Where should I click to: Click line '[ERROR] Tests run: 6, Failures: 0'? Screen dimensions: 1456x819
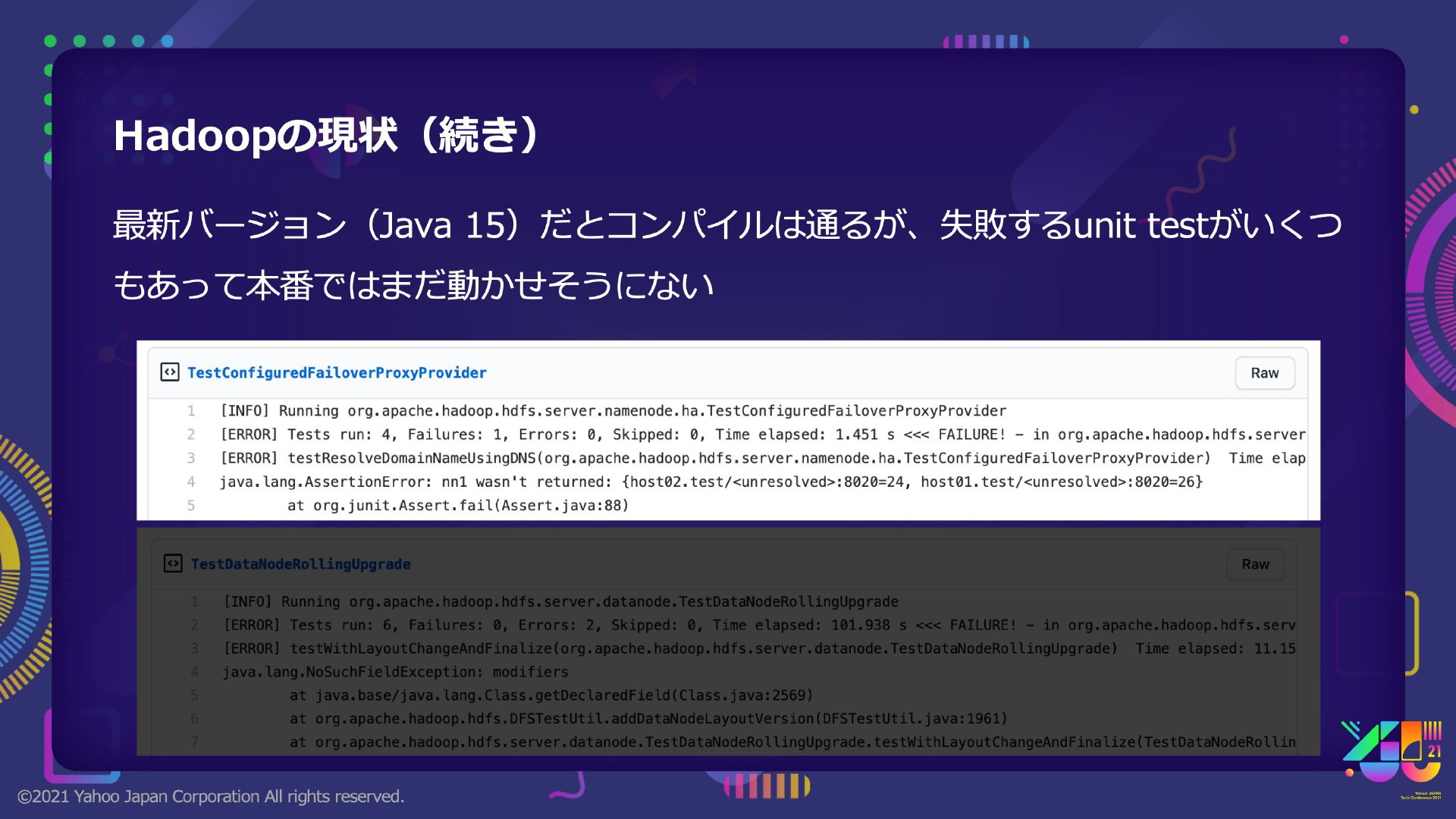[x=759, y=625]
